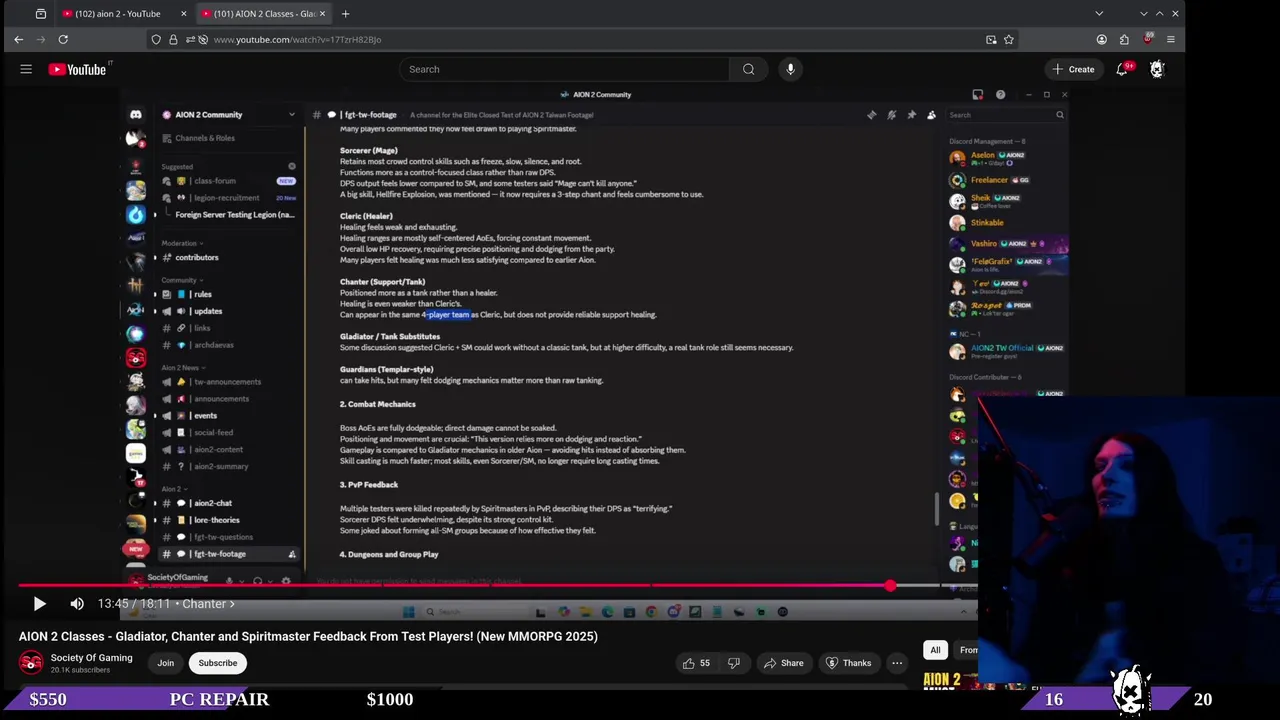Image resolution: width=1280 pixels, height=720 pixels.
Task: Go to the YouTube home logo
Action: tap(78, 69)
